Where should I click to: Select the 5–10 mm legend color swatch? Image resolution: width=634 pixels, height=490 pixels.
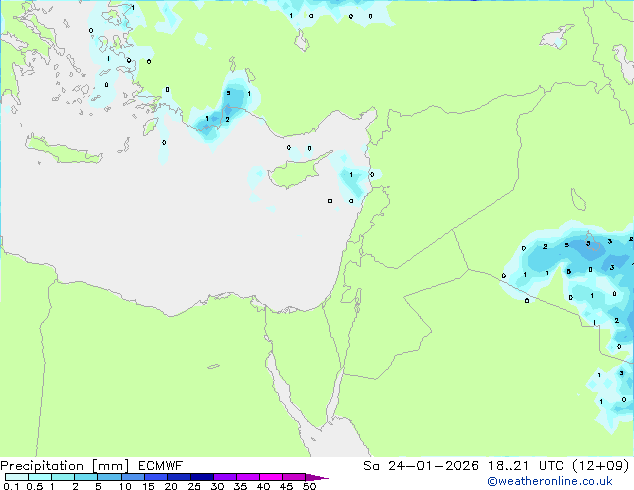tap(109, 477)
